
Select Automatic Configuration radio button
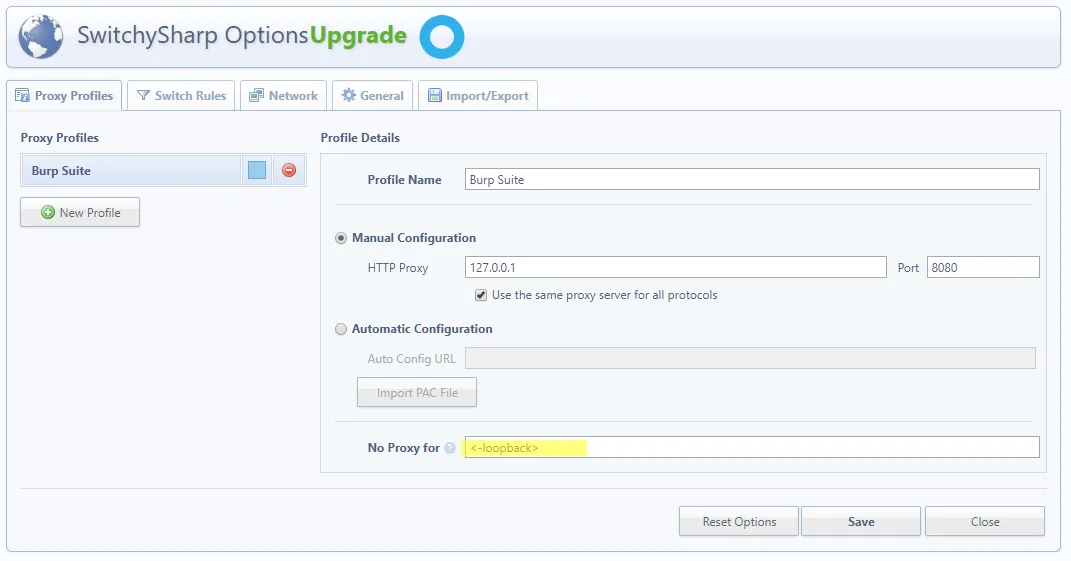click(341, 329)
